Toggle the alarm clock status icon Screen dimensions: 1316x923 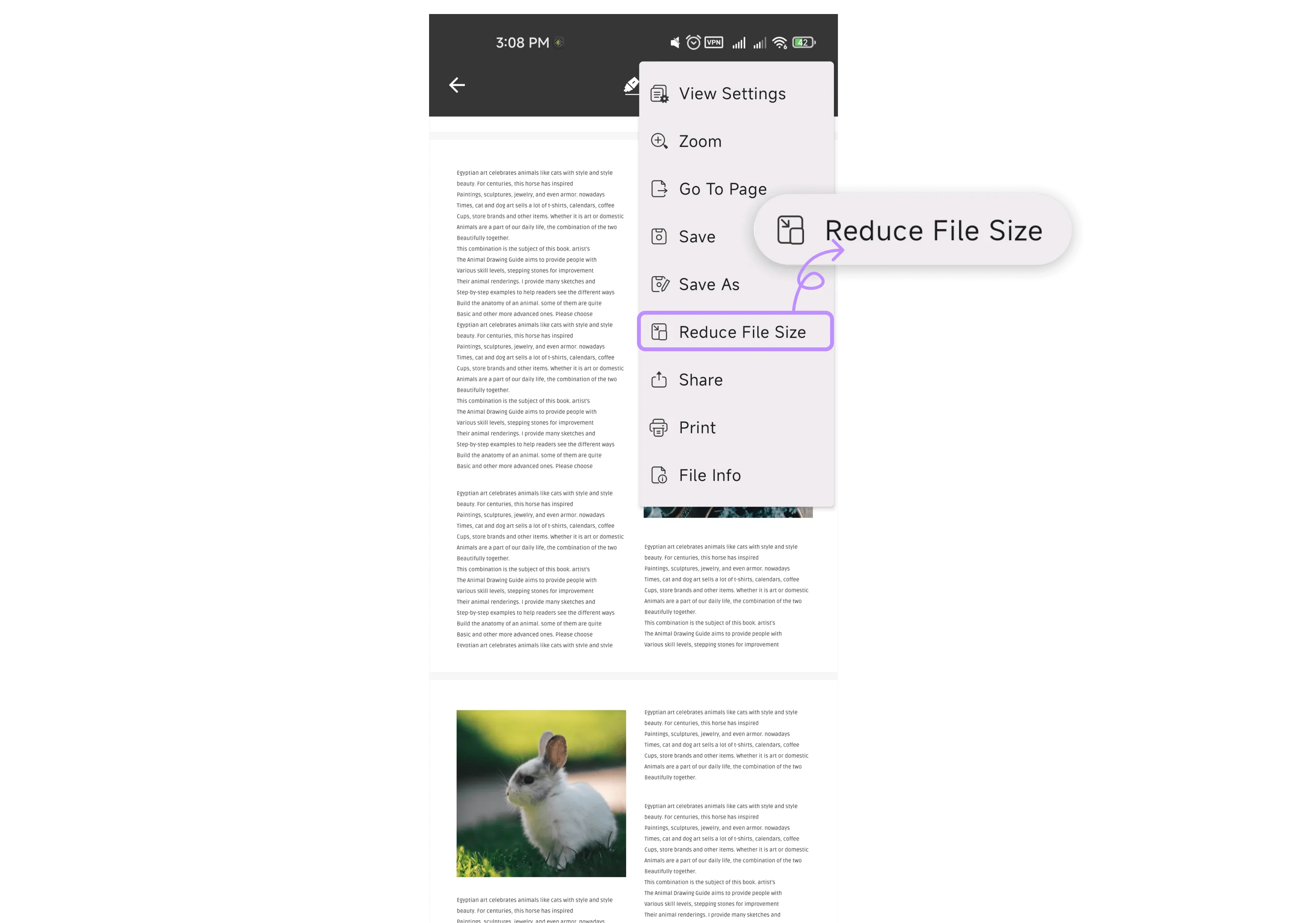(x=694, y=42)
